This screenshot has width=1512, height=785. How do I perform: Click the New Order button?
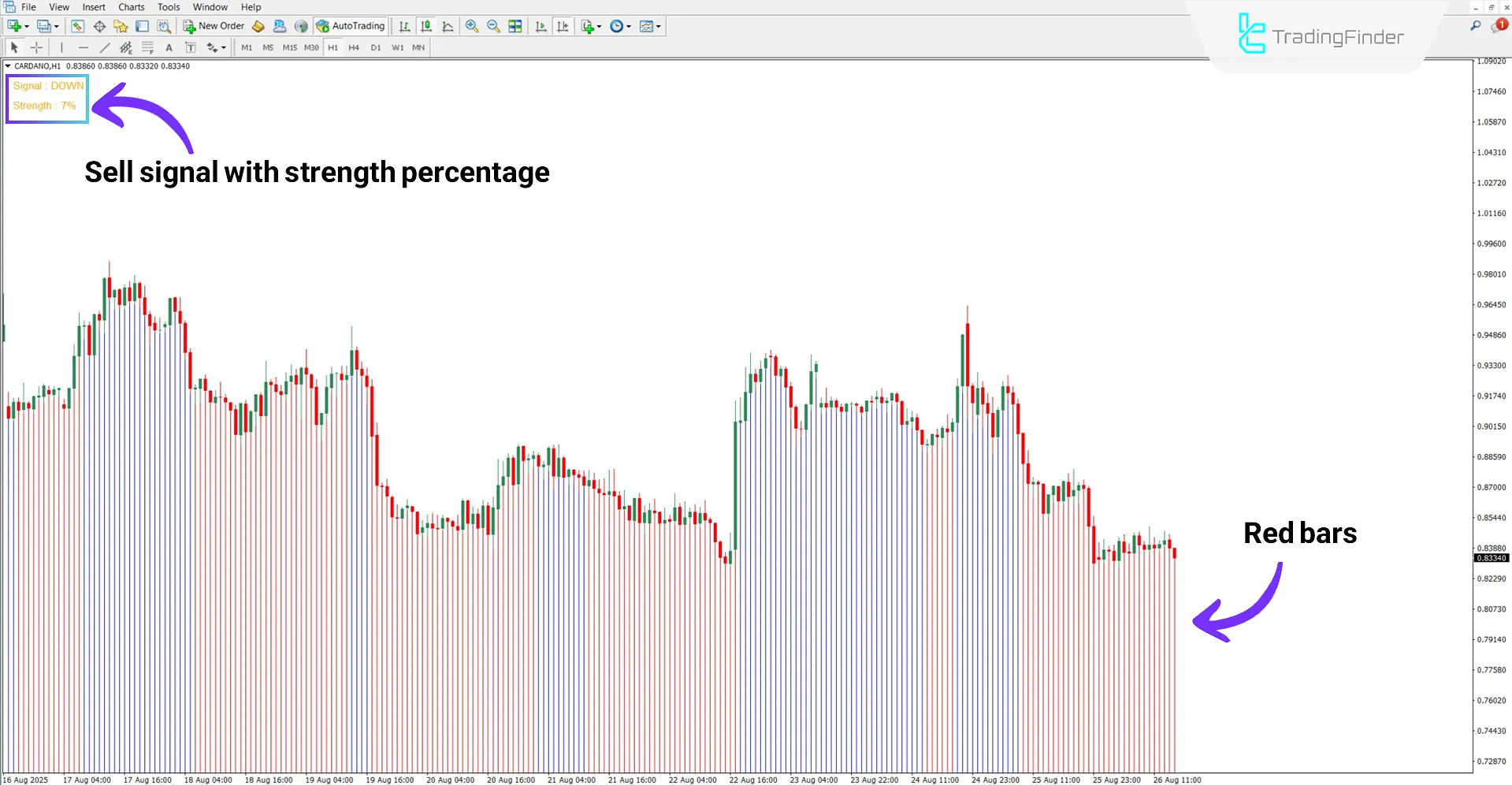point(214,26)
